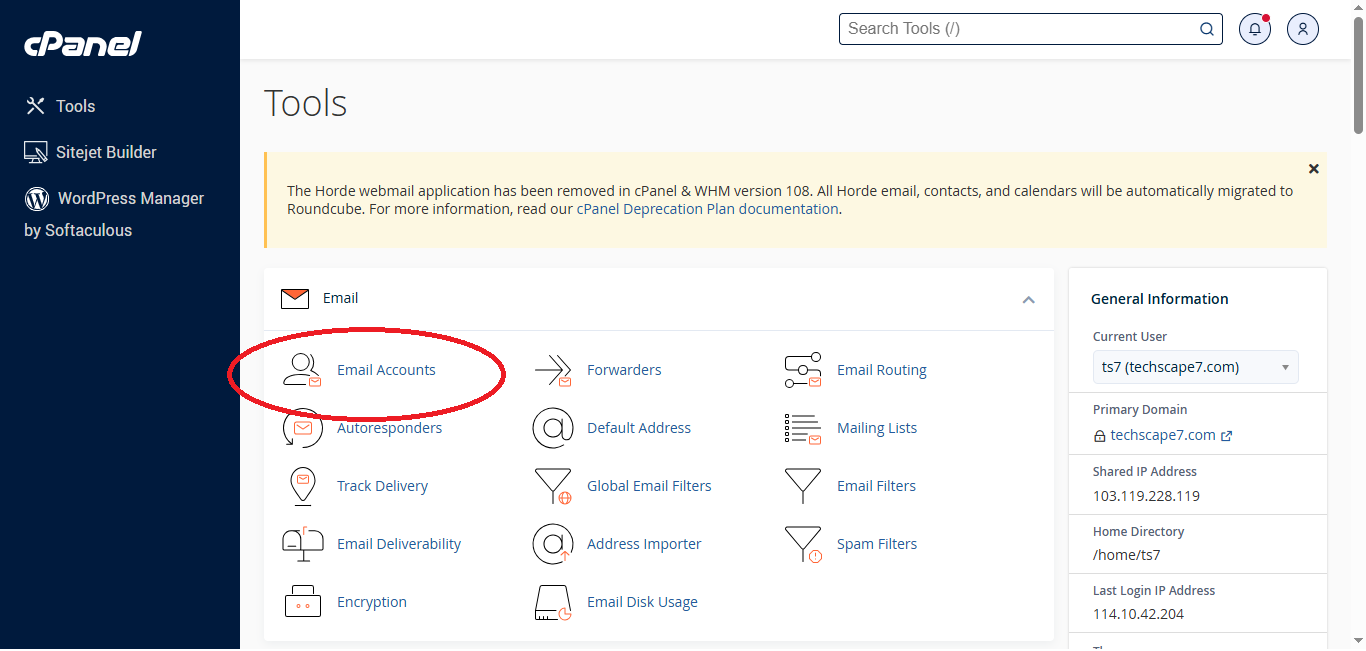Click the Sitejet Builder monitor icon
This screenshot has height=651, width=1366.
pyautogui.click(x=36, y=152)
